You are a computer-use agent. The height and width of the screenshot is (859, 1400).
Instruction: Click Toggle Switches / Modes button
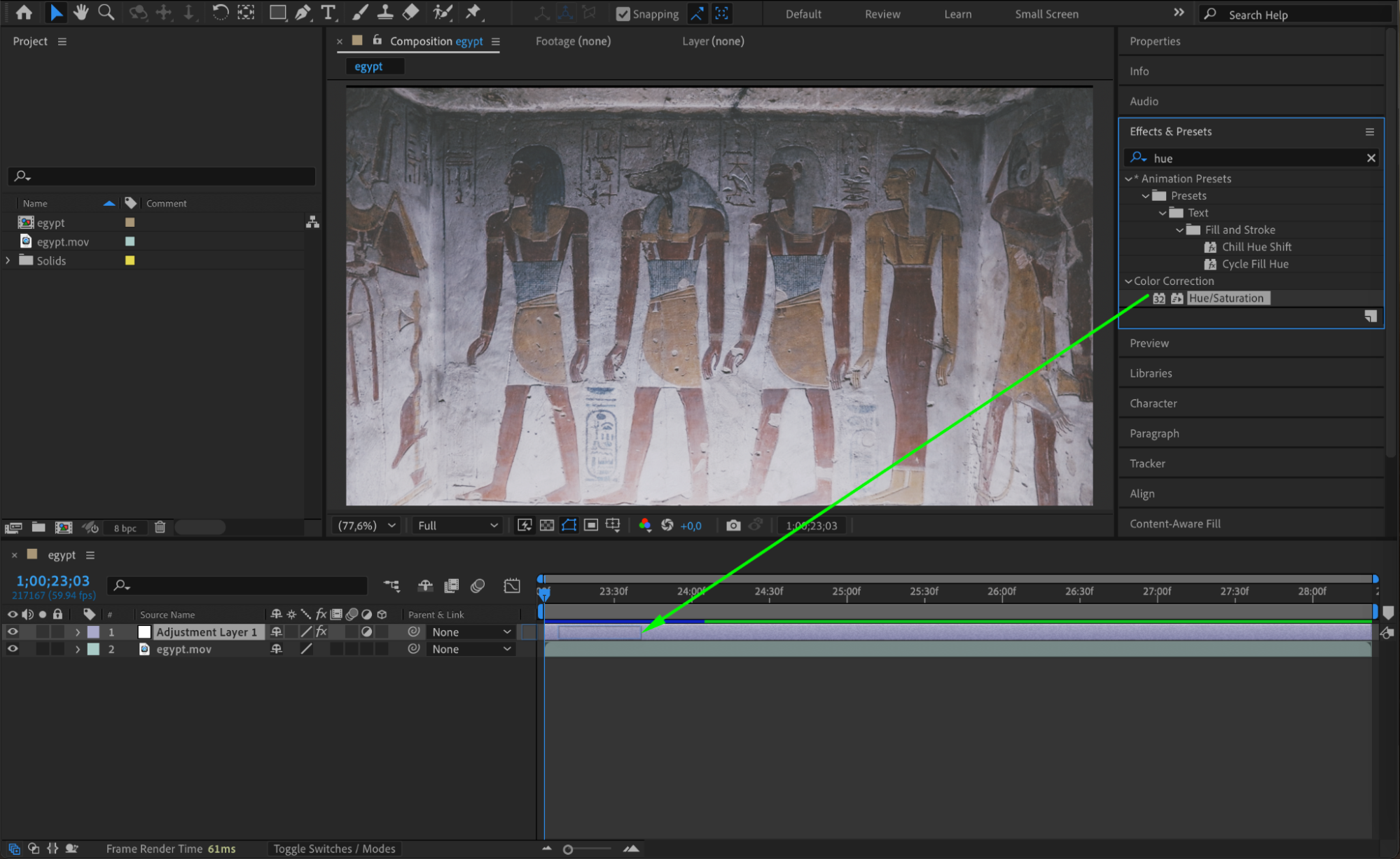(x=334, y=848)
